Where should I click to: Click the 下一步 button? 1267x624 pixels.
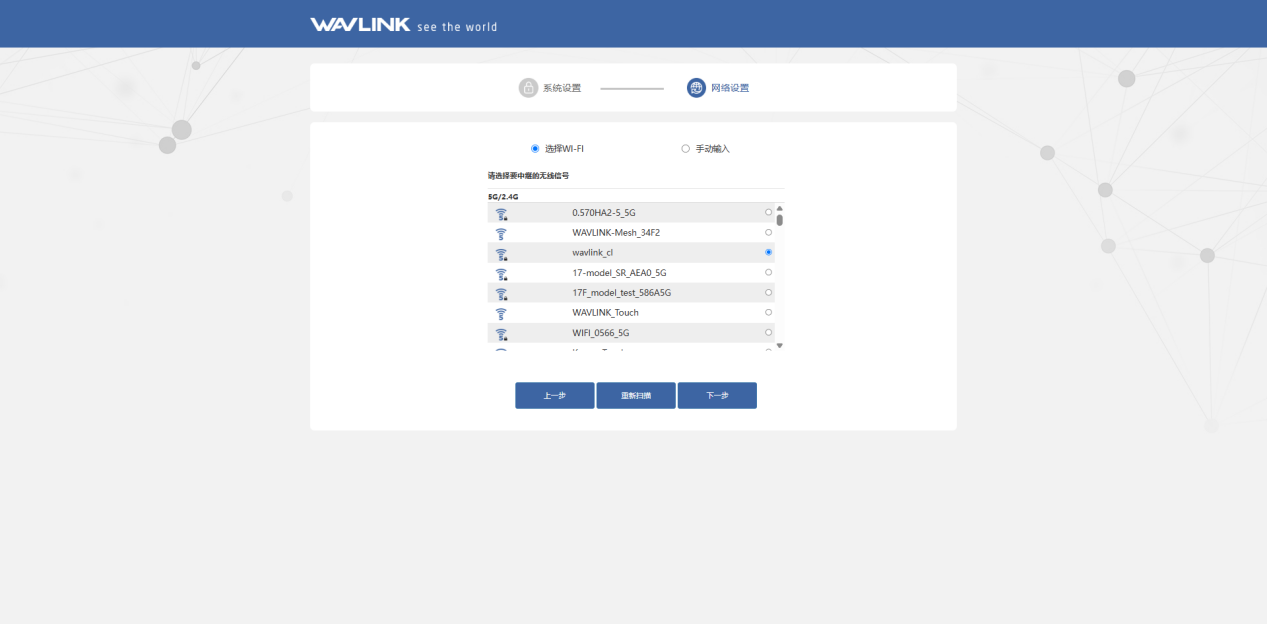(x=717, y=396)
